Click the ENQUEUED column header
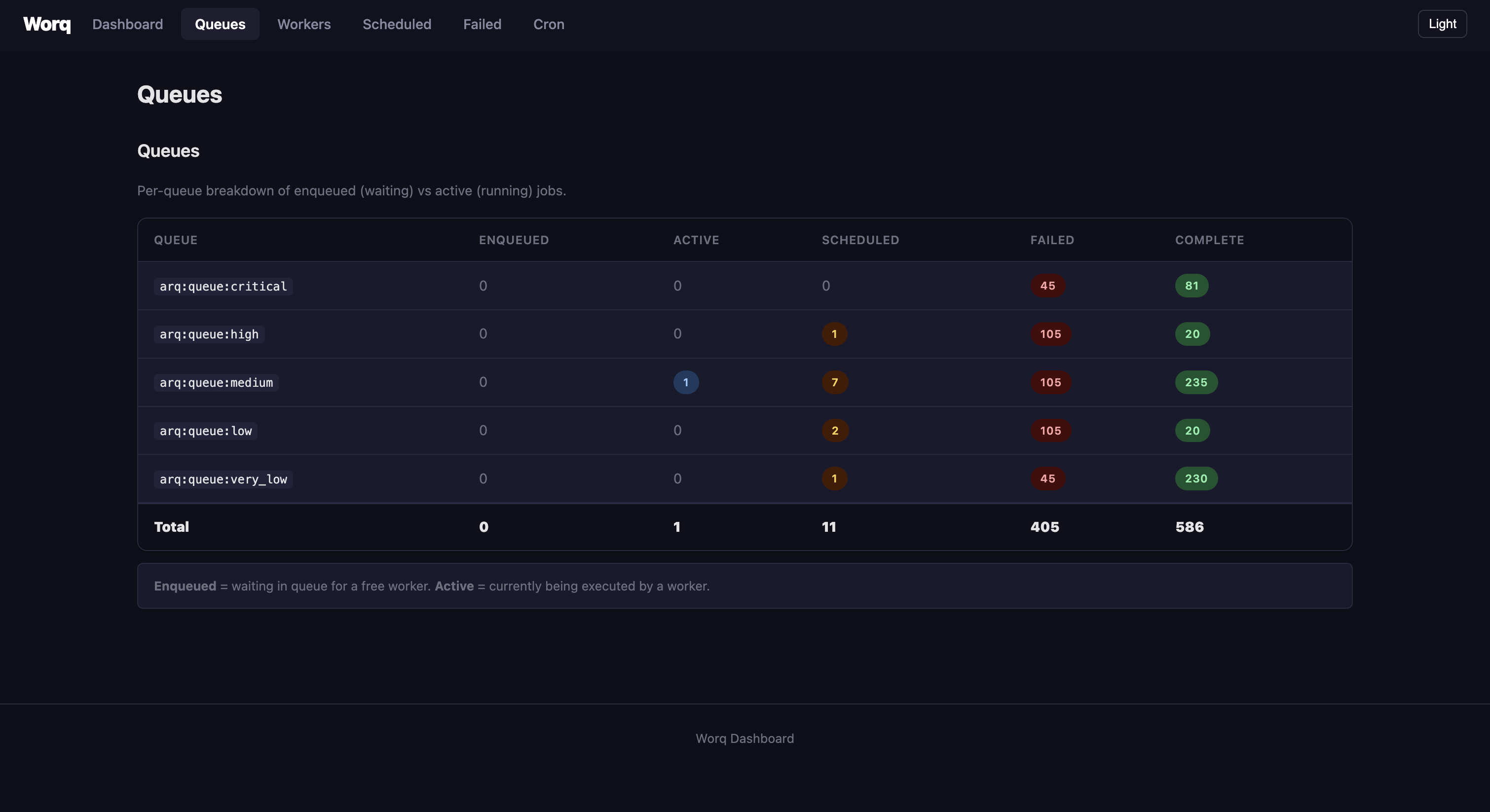The height and width of the screenshot is (812, 1490). tap(514, 240)
